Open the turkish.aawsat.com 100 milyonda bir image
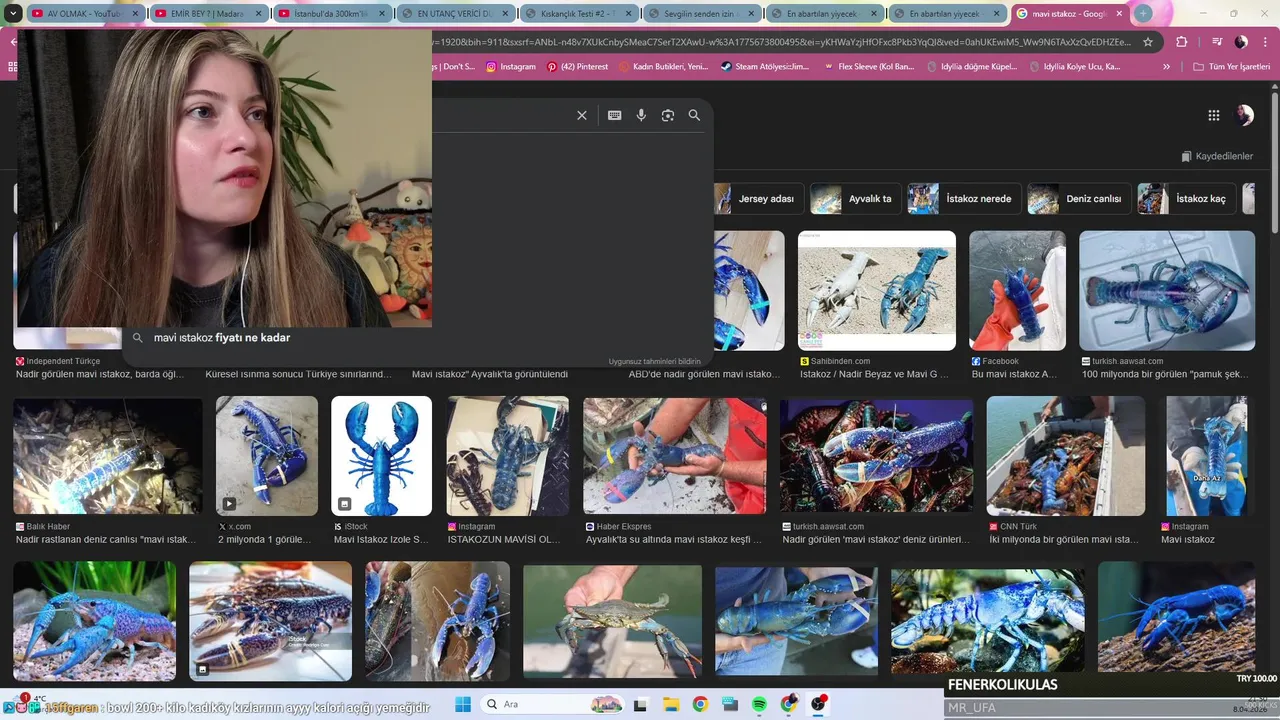The width and height of the screenshot is (1280, 720). (x=1167, y=291)
